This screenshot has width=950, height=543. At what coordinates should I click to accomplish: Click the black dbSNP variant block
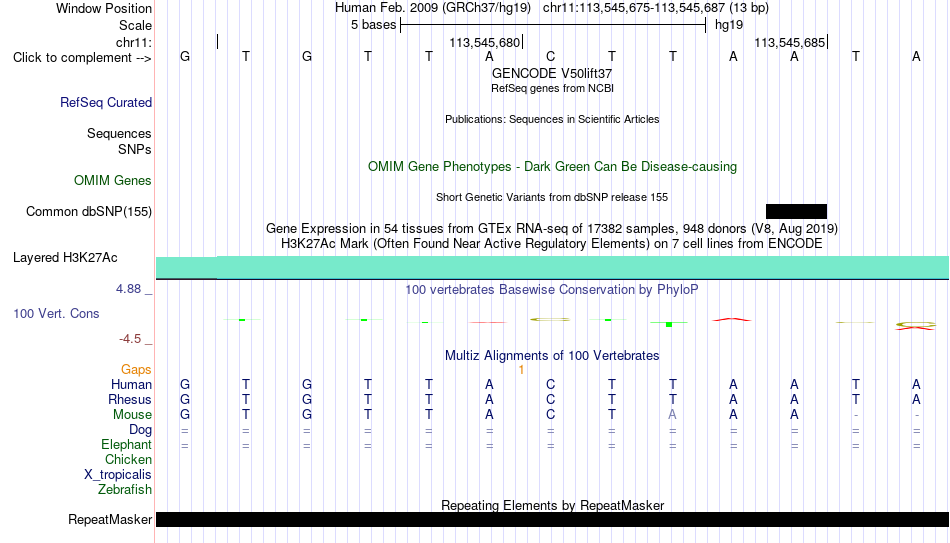point(796,212)
